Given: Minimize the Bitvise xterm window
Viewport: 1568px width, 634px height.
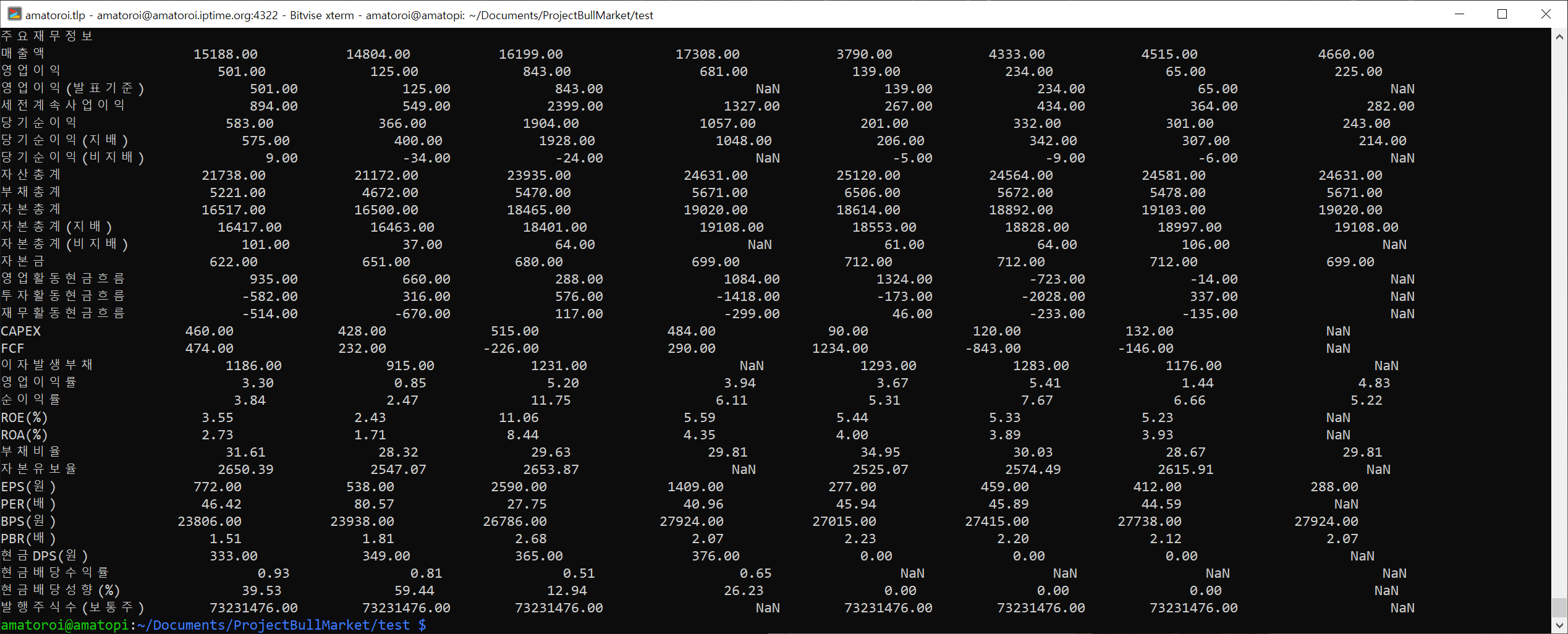Looking at the screenshot, I should (1459, 14).
